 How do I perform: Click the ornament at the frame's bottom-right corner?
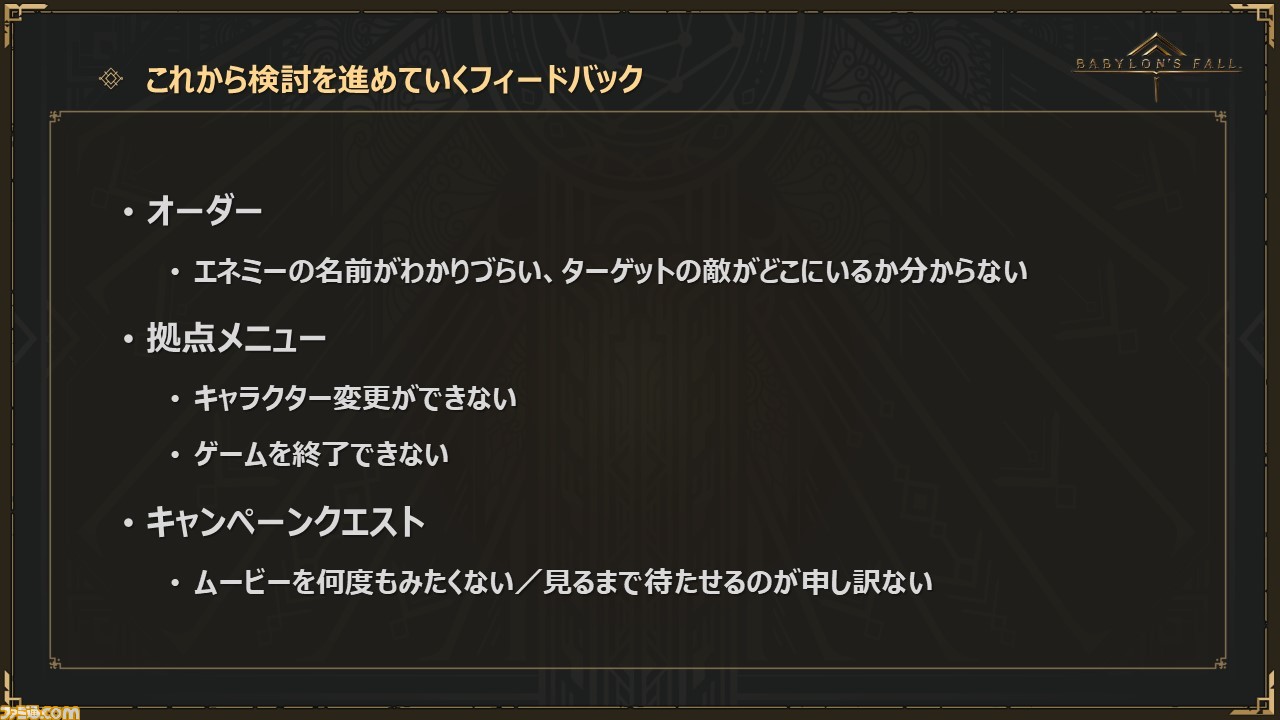point(1221,662)
